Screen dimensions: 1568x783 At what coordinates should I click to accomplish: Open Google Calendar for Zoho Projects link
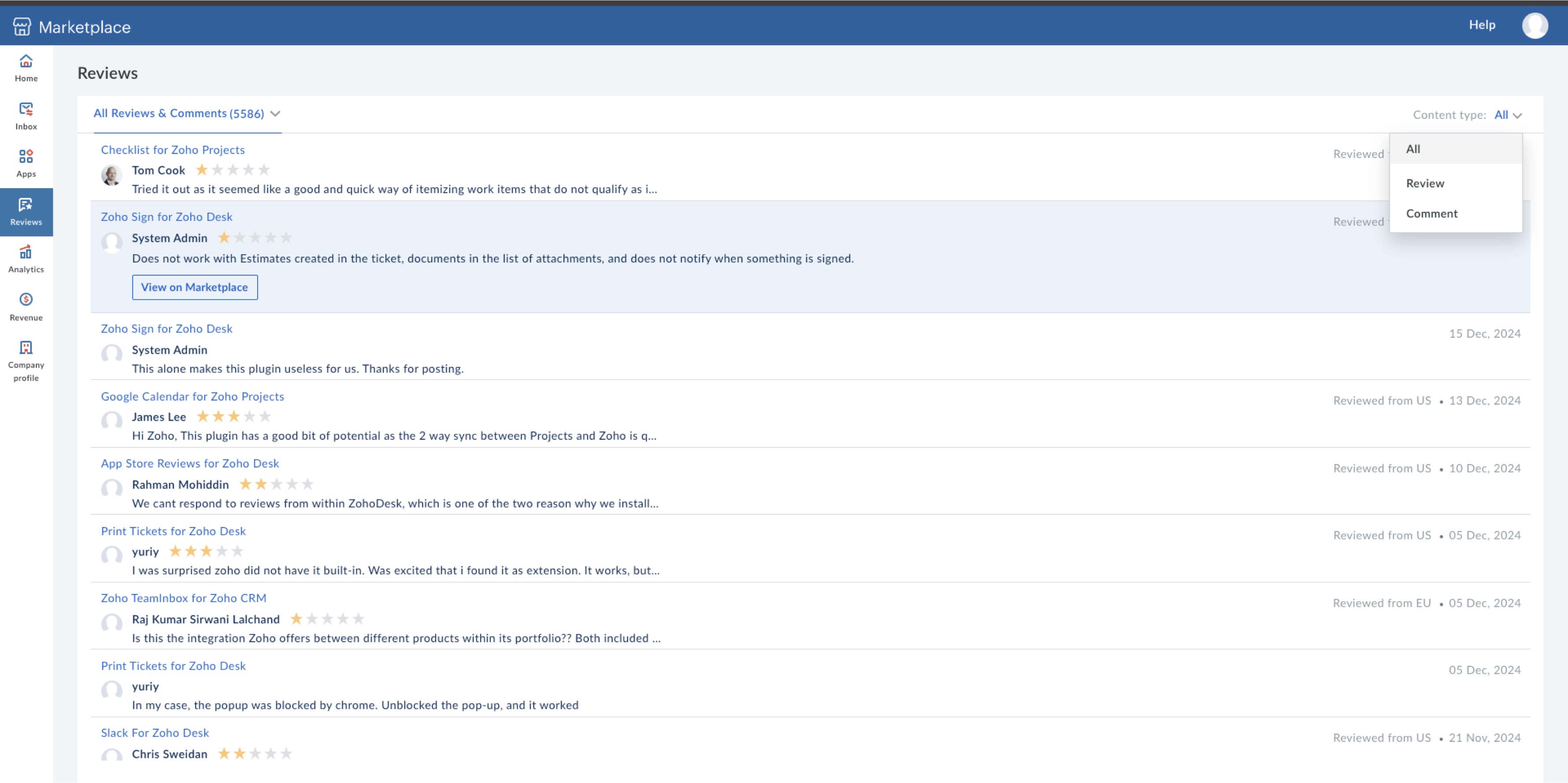coord(192,396)
